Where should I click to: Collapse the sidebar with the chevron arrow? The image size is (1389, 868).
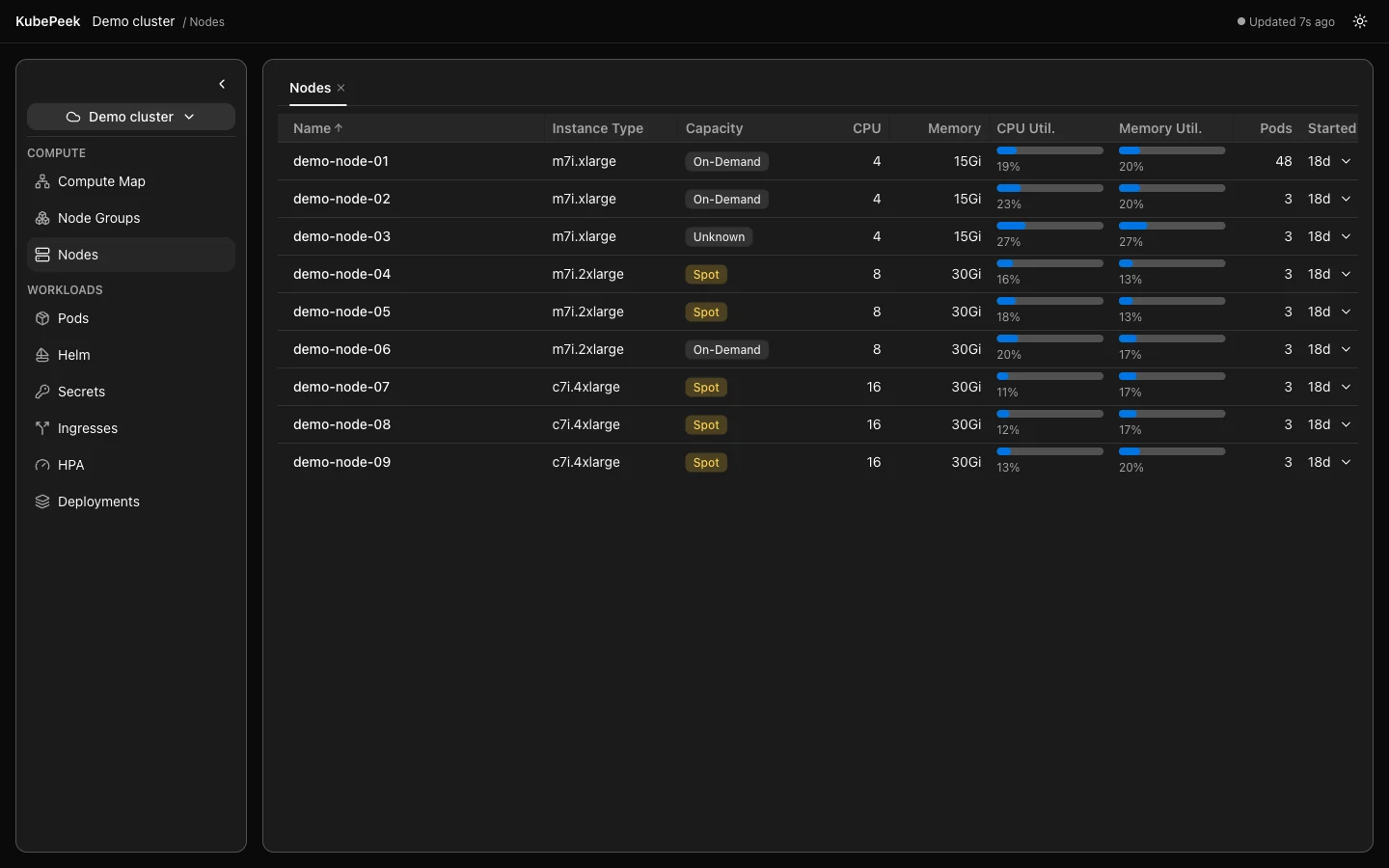pyautogui.click(x=222, y=84)
